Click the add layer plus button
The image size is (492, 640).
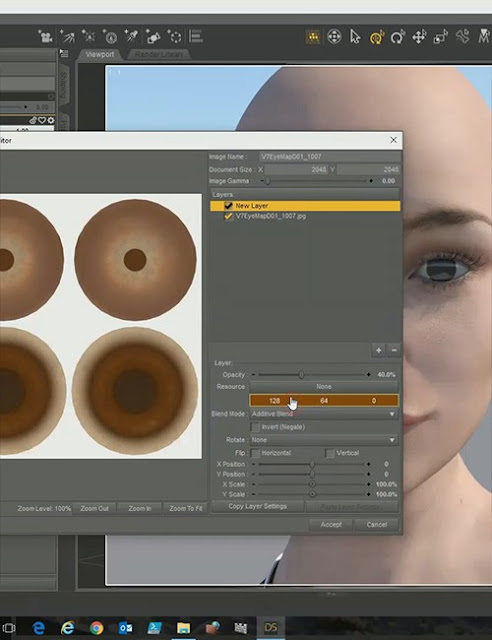(378, 350)
